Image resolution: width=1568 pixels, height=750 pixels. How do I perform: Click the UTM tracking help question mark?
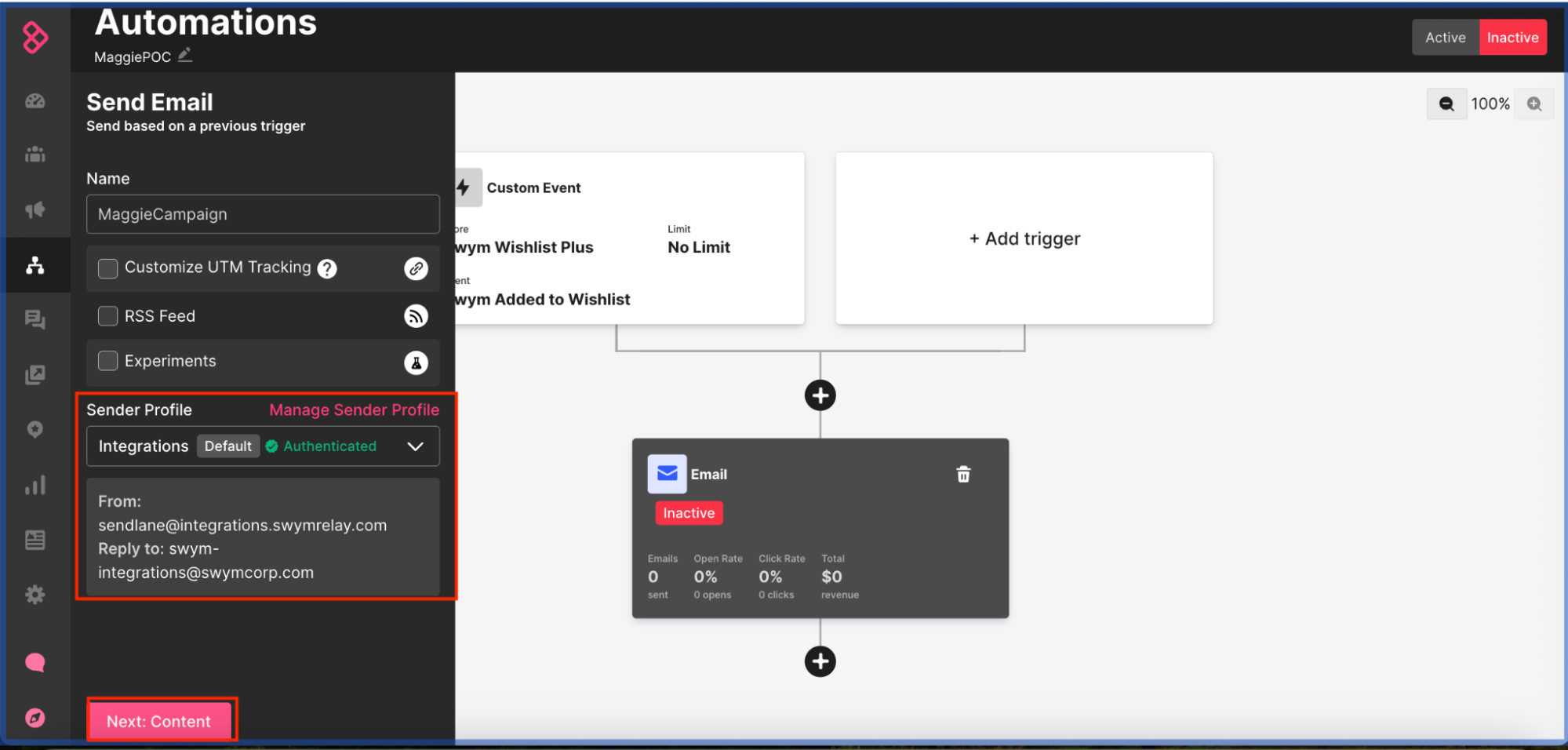pos(327,269)
